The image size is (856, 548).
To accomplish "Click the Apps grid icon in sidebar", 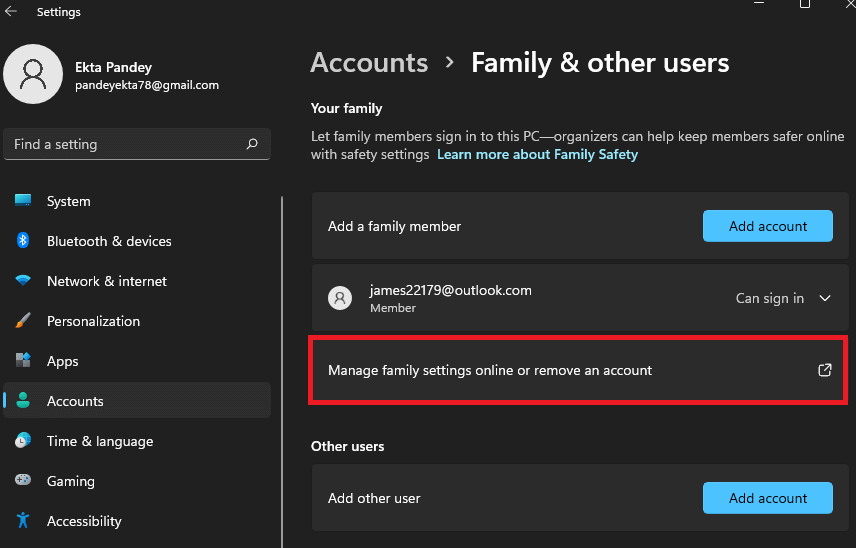I will click(23, 361).
